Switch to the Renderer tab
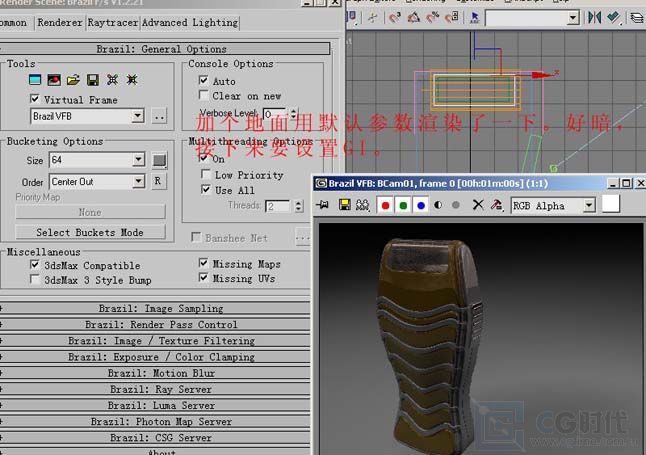The height and width of the screenshot is (455, 646). (x=60, y=22)
